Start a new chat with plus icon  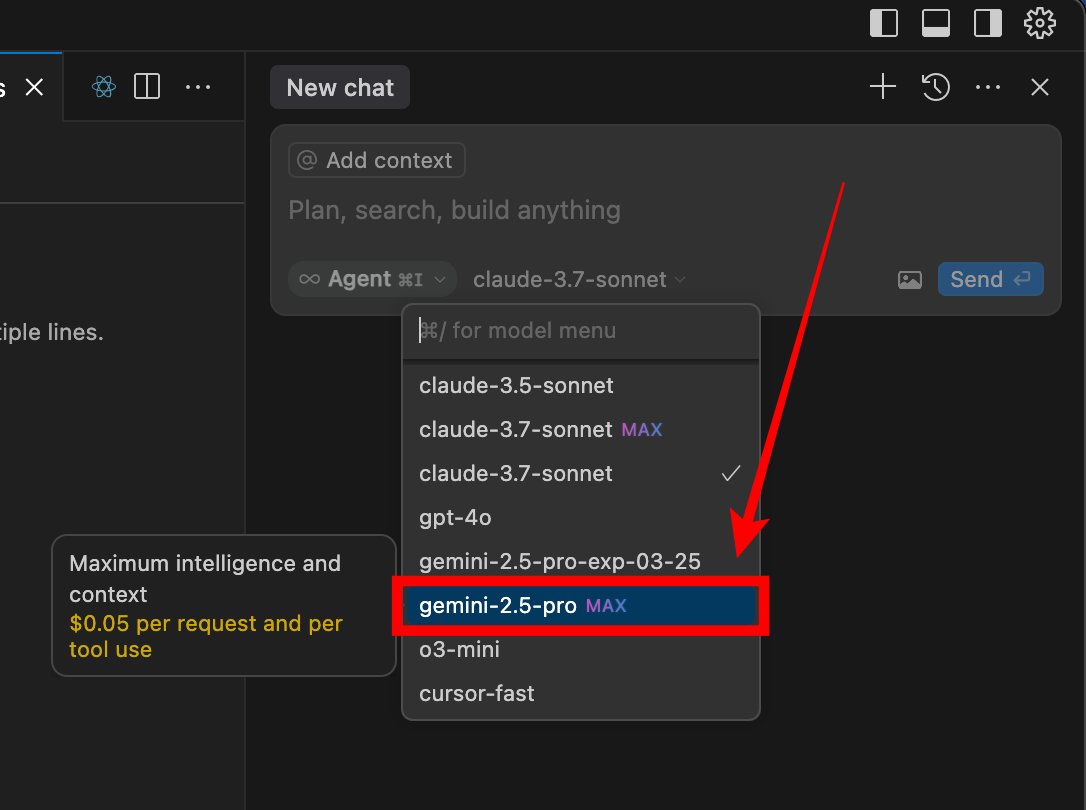pos(882,87)
